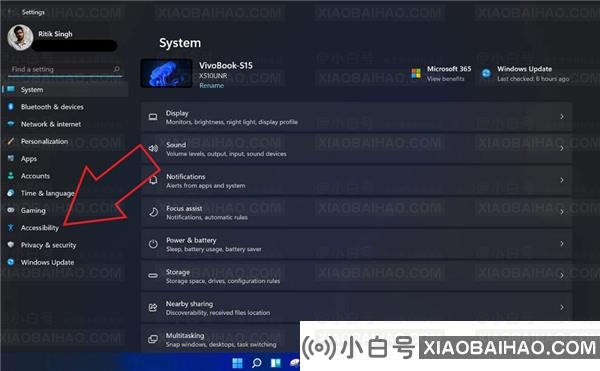Expand the Sound row chevron

point(562,148)
